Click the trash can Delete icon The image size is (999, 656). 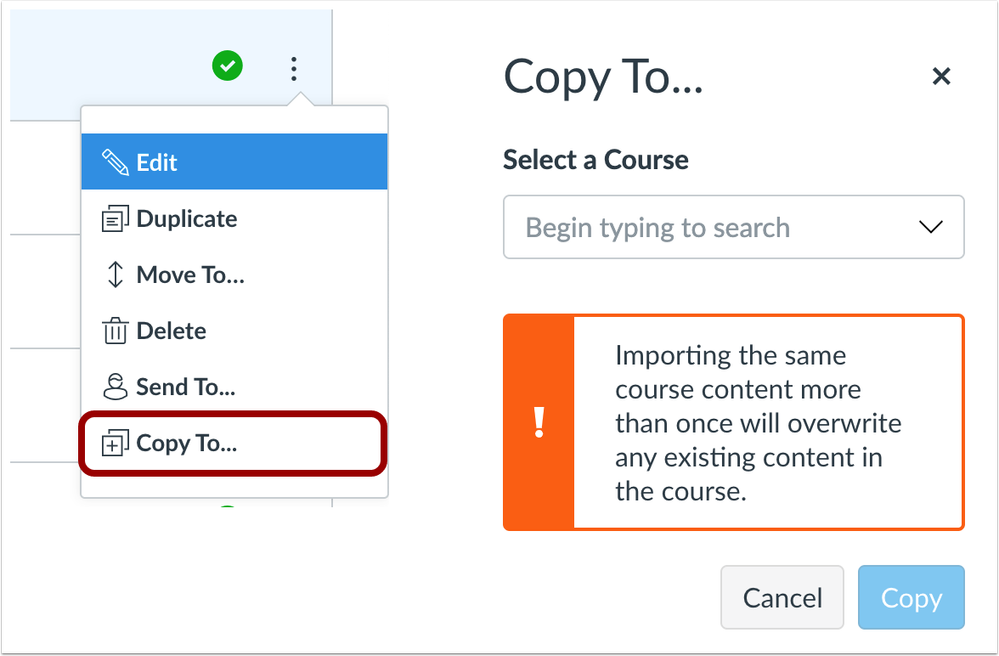[x=115, y=331]
